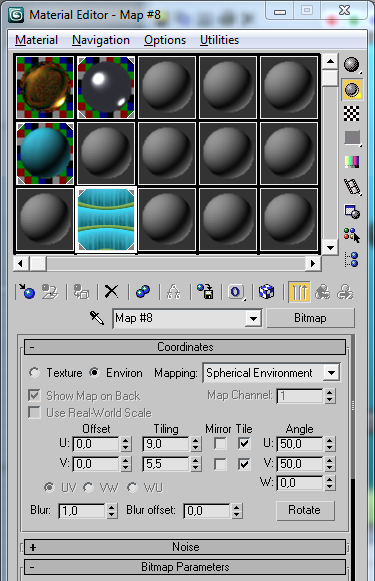Adjust the Blur spinner arrows
Viewport: 375px width, 581px height.
112,511
